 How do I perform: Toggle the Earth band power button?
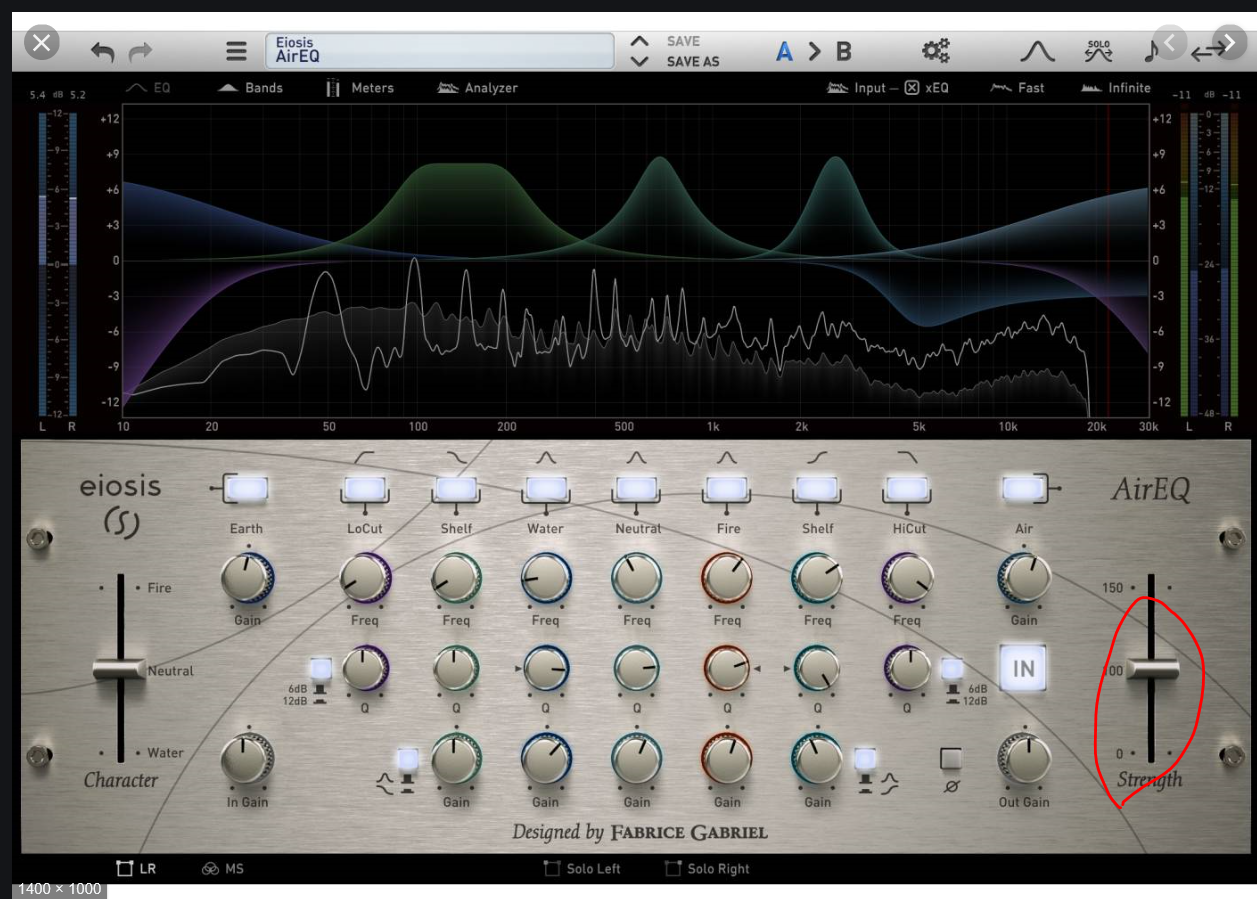(246, 489)
